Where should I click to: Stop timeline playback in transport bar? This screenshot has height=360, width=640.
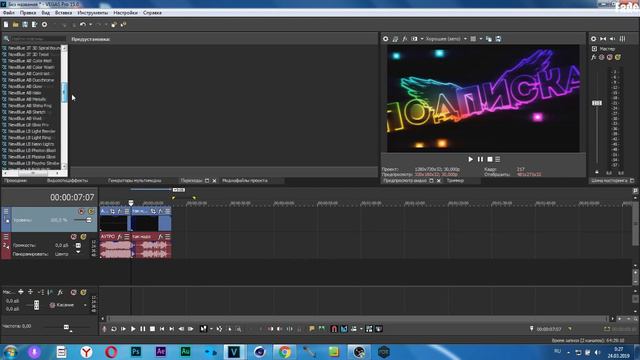(x=152, y=329)
